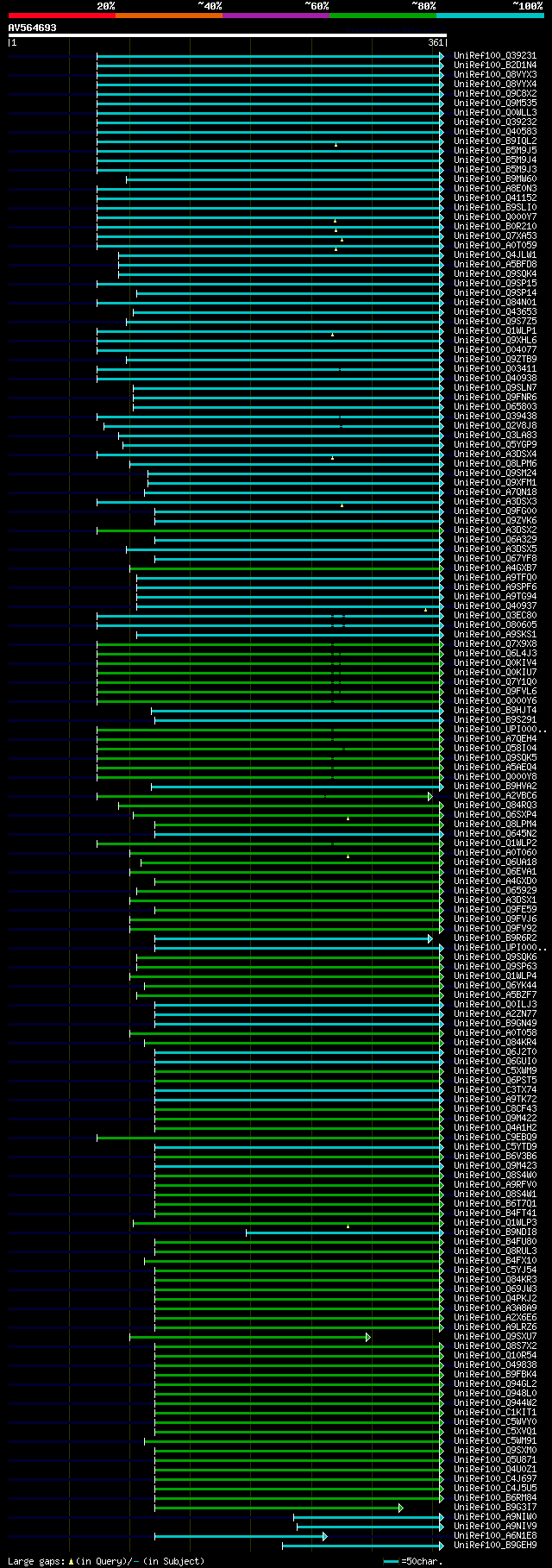Select the UniRef100_B9GEH9 label
Image resolution: width=552 pixels, height=1568 pixels.
[x=495, y=1546]
